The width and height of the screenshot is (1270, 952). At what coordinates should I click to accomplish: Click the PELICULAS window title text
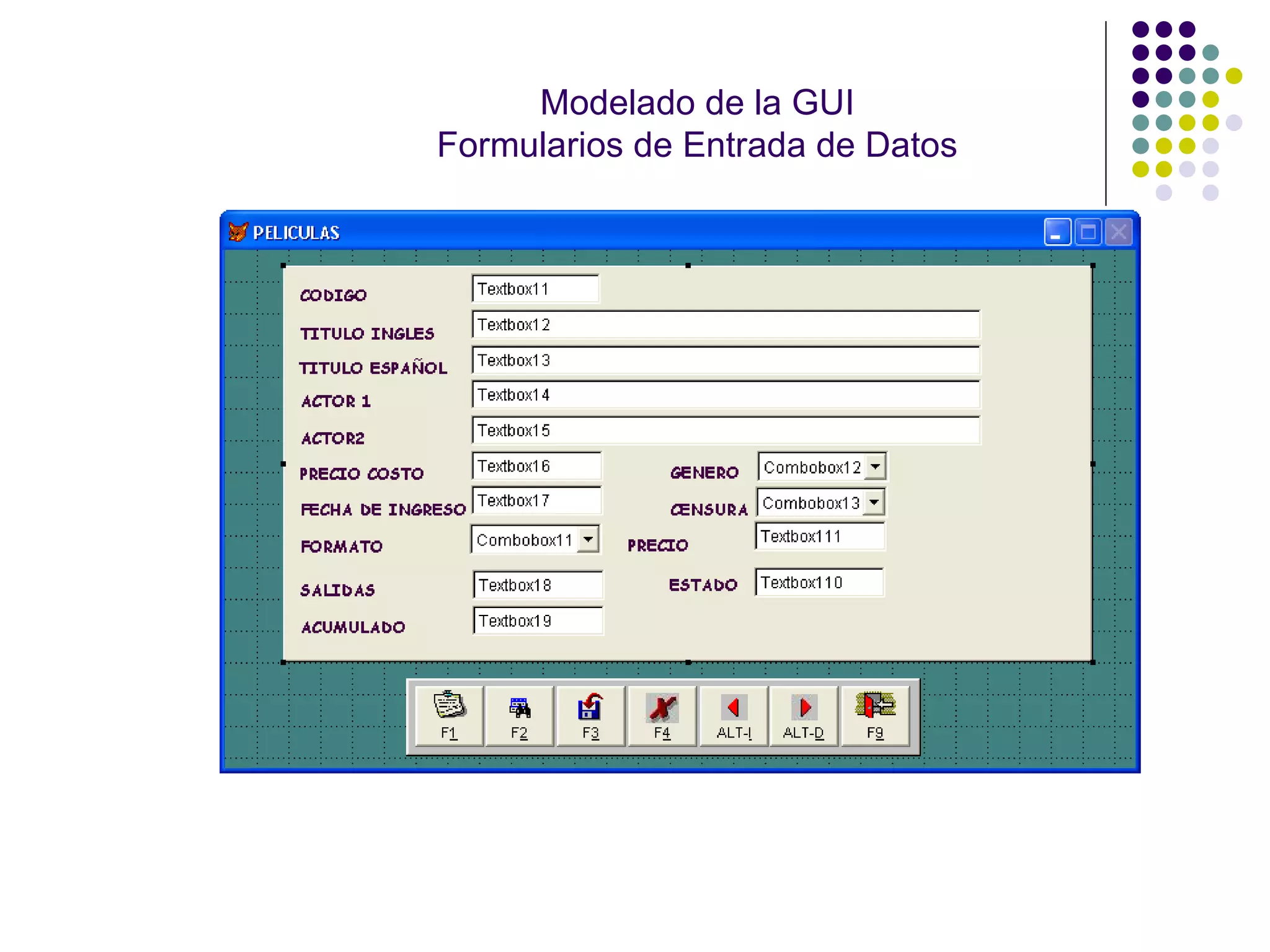pyautogui.click(x=296, y=232)
